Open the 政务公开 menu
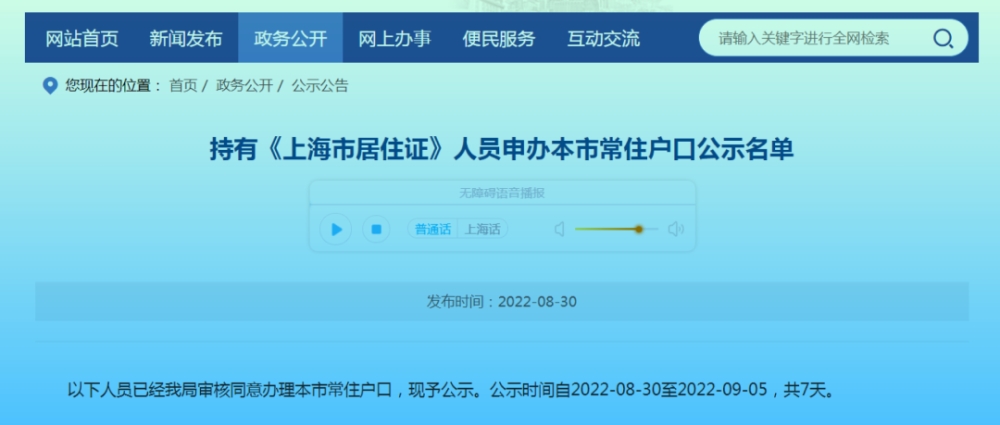 click(x=290, y=38)
